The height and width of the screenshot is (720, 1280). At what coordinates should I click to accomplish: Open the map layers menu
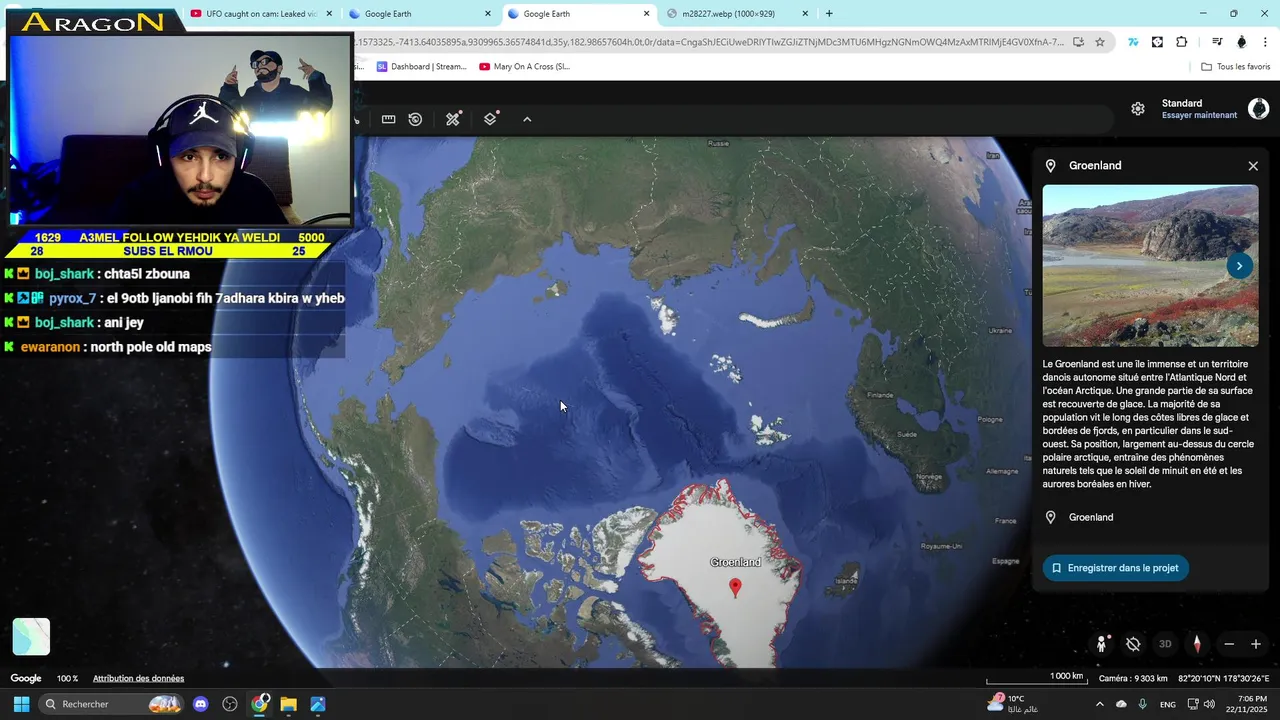(490, 119)
